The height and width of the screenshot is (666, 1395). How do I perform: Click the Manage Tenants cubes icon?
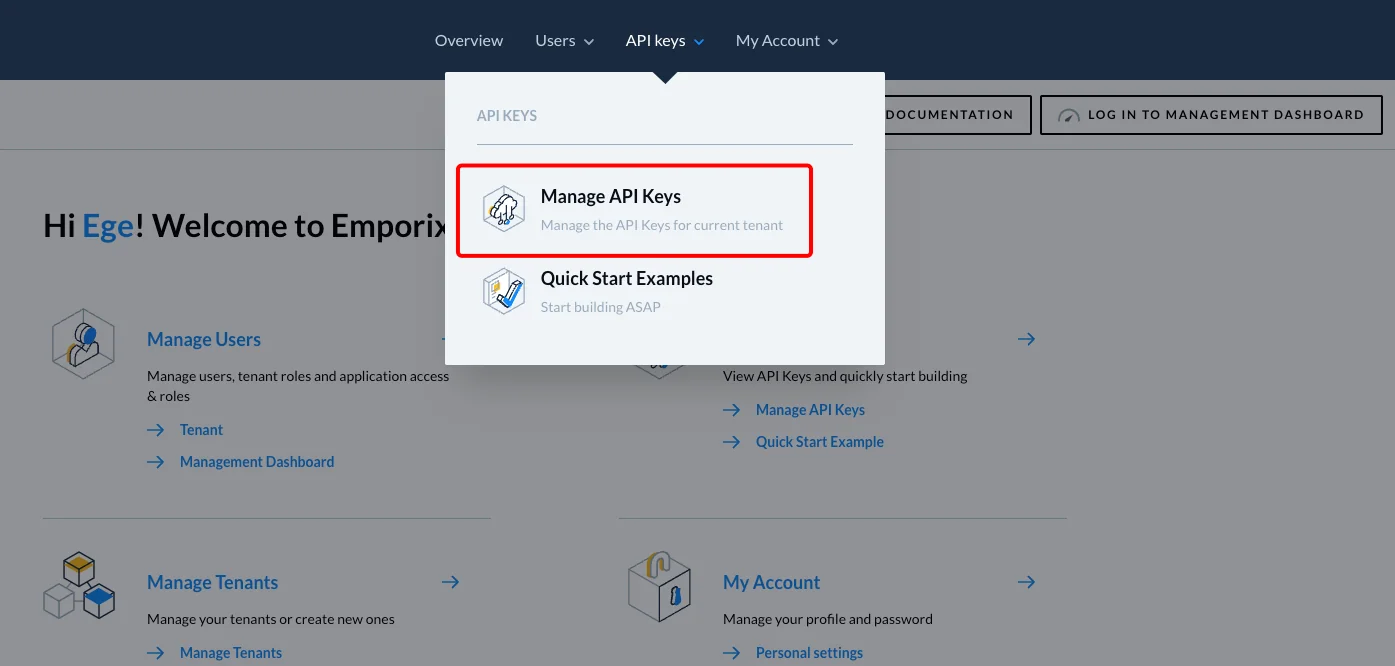(x=79, y=586)
